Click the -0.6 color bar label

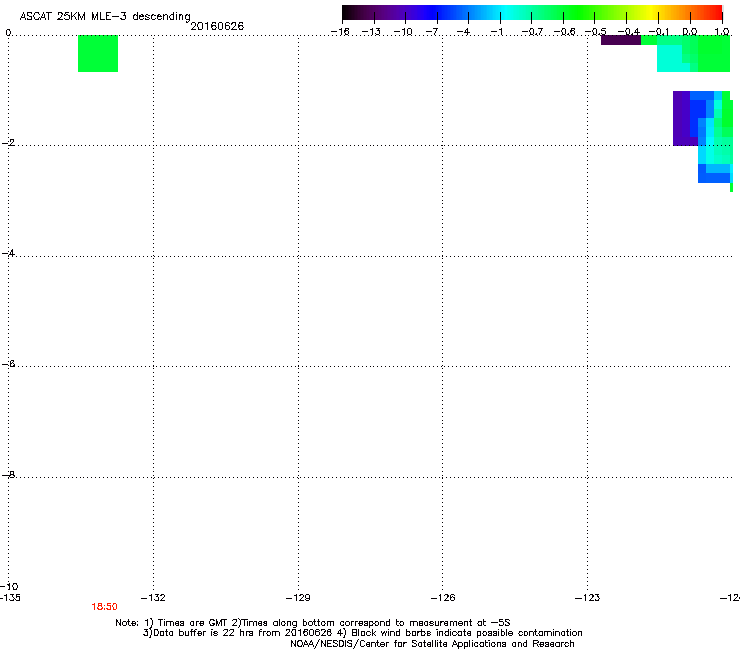click(x=564, y=32)
